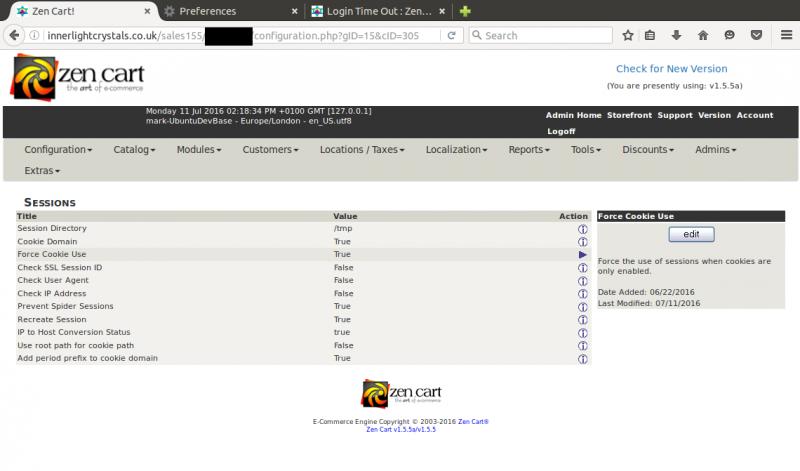Click the info icon for Check SSL Session ID
Screen dimensions: 800x471
click(582, 268)
